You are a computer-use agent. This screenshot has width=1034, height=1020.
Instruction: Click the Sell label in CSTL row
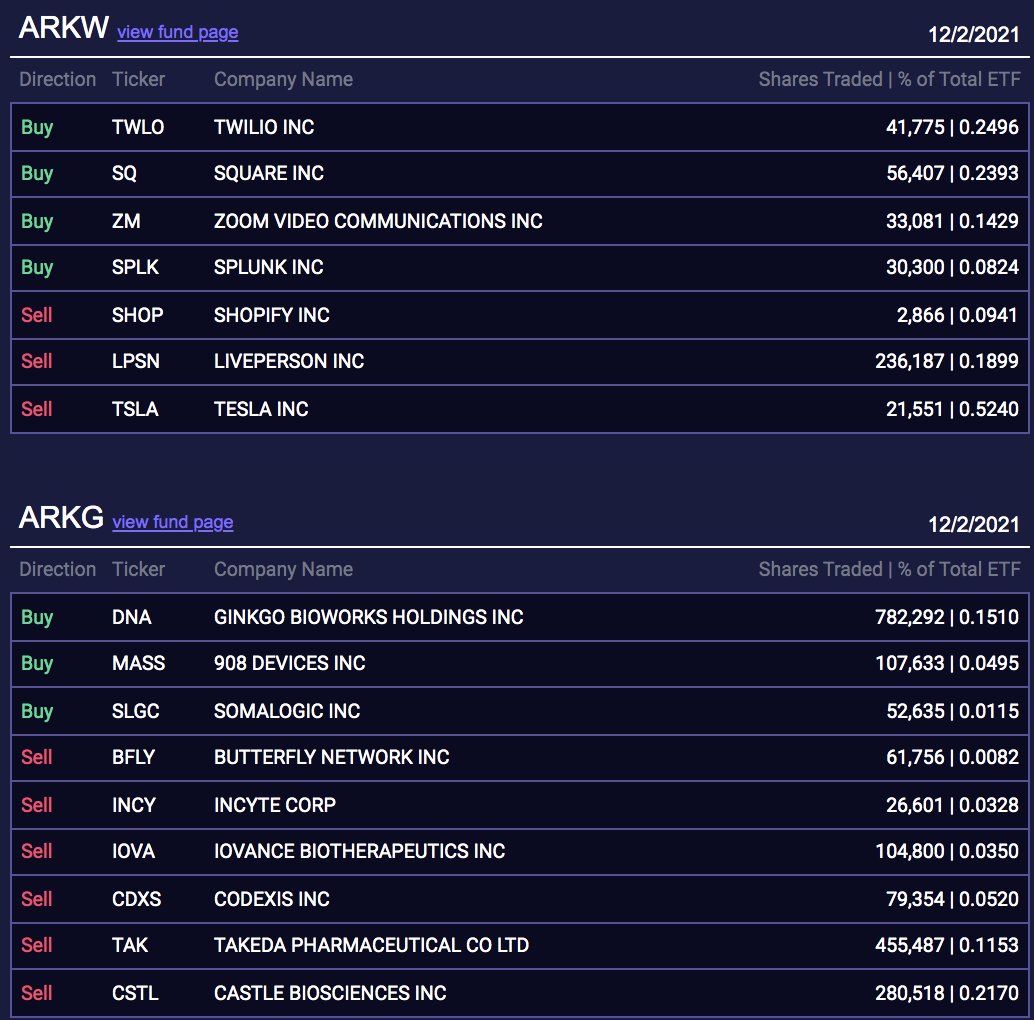(x=36, y=993)
